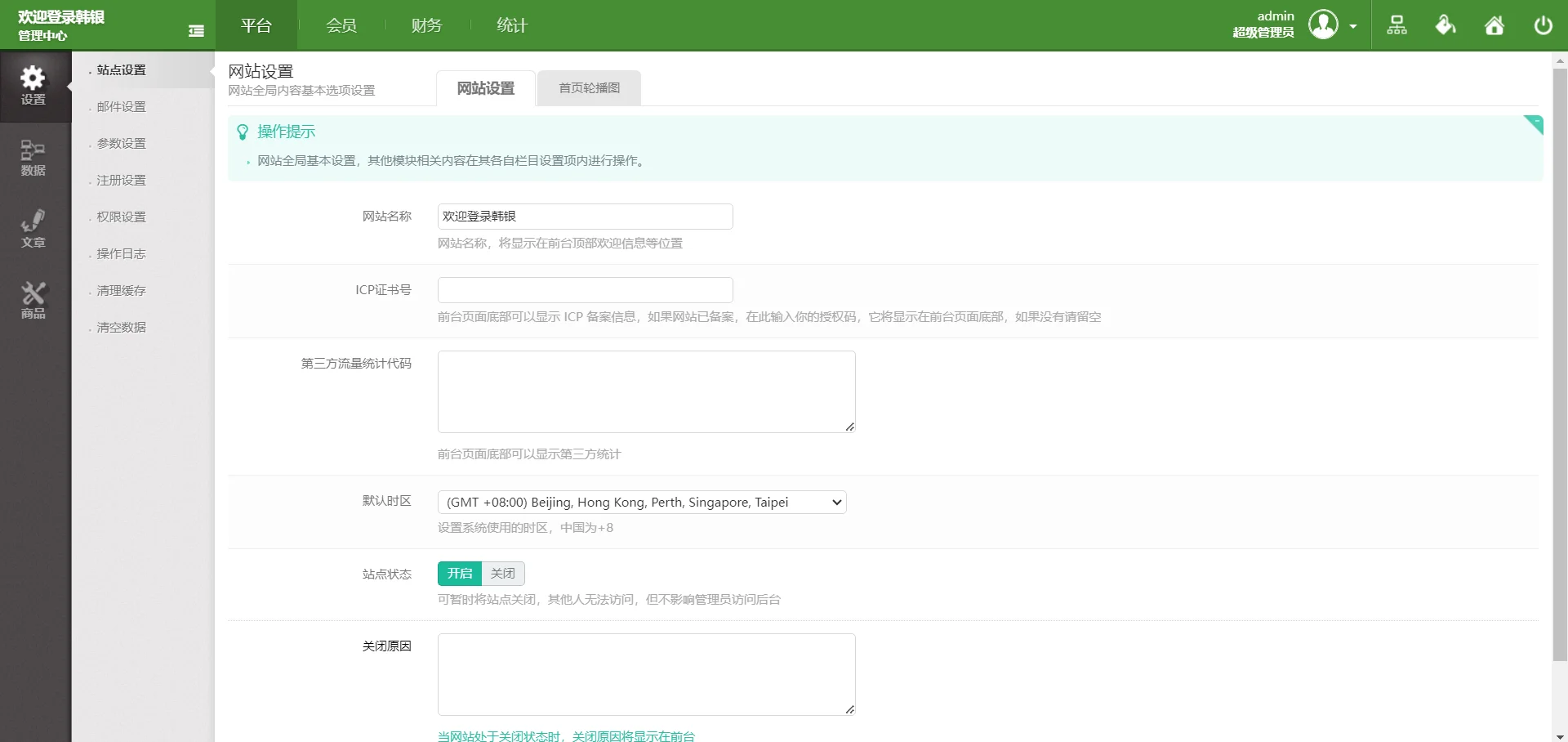Click the power logout icon
1568x742 pixels.
pos(1543,25)
